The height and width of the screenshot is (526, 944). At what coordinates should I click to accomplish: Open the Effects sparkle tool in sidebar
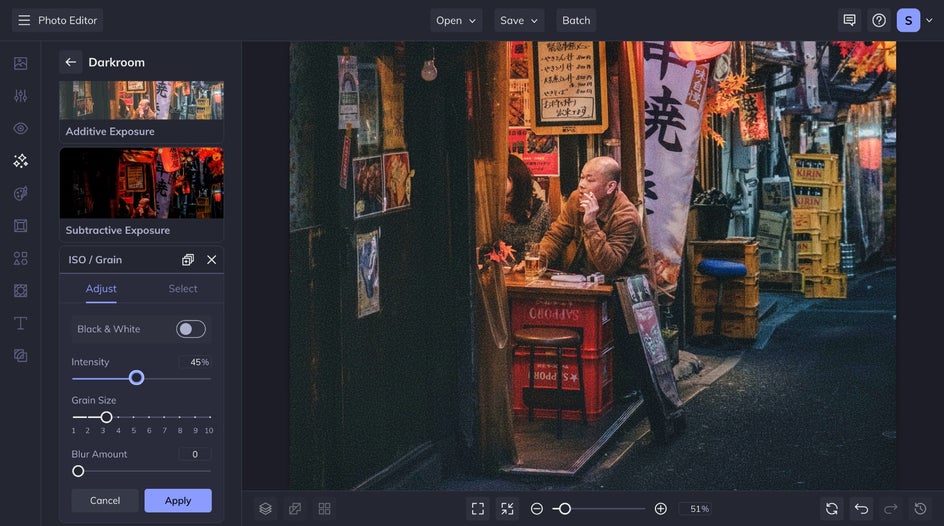pyautogui.click(x=20, y=160)
